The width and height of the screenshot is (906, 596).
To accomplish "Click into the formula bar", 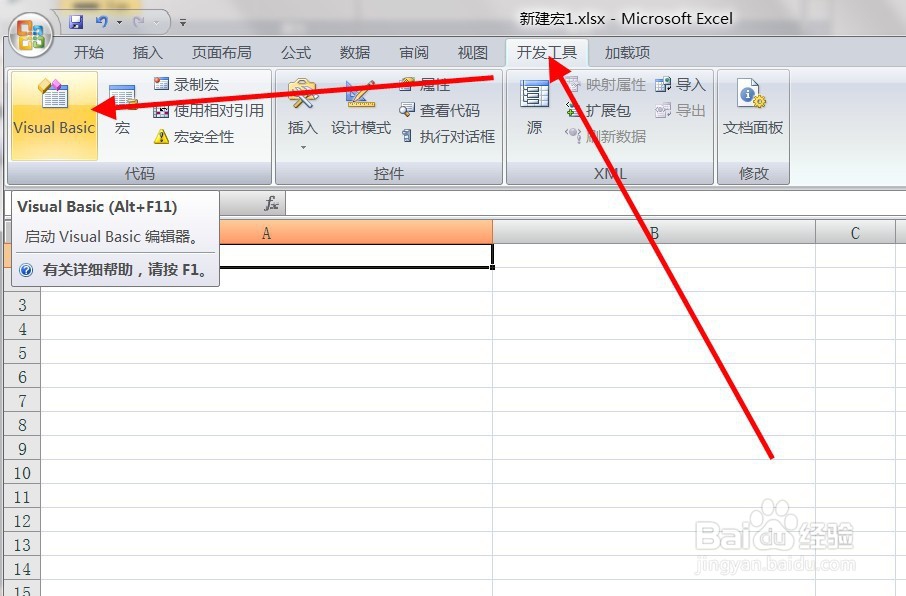I will (595, 203).
